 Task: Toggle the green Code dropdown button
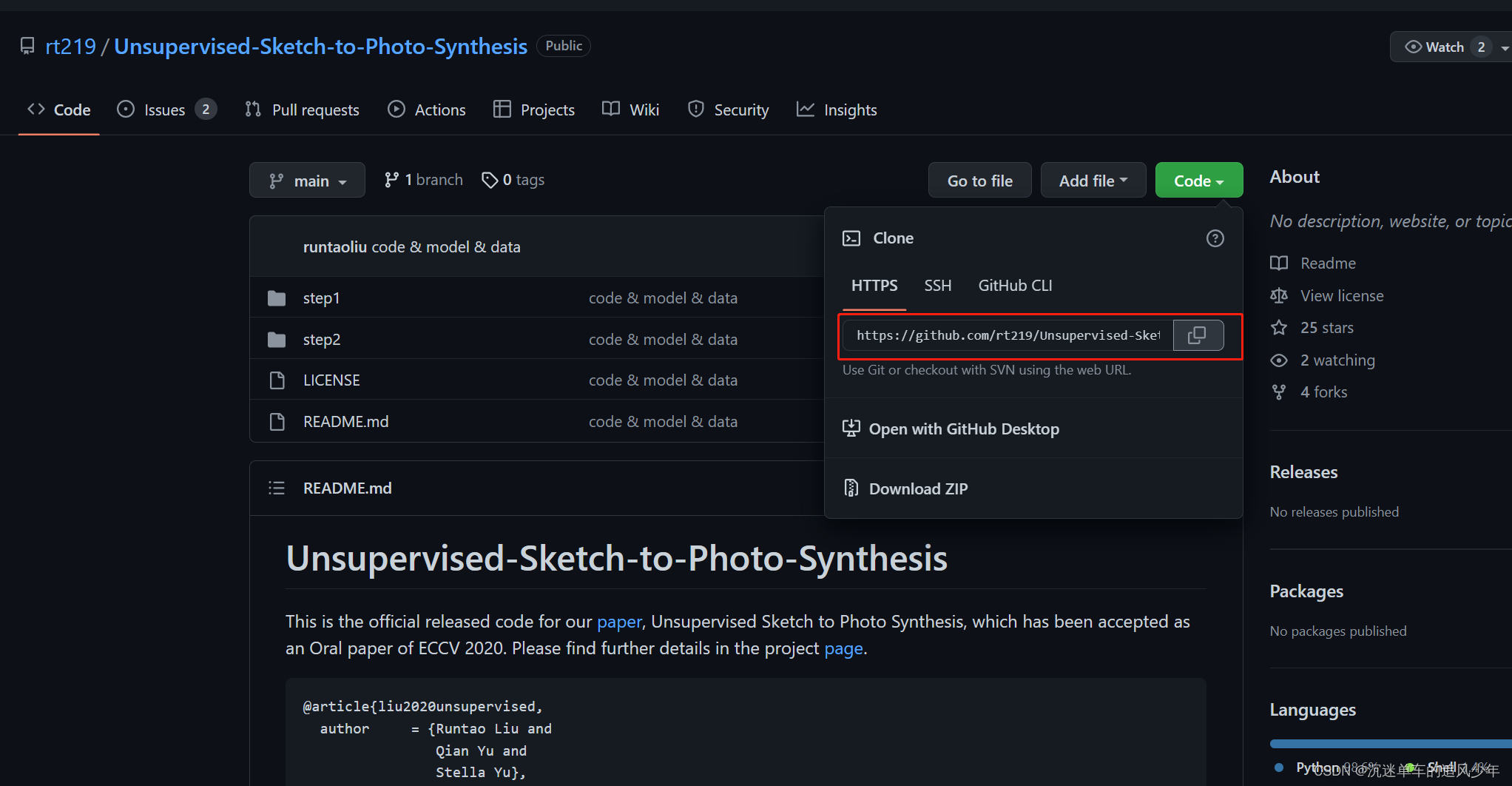pyautogui.click(x=1199, y=181)
